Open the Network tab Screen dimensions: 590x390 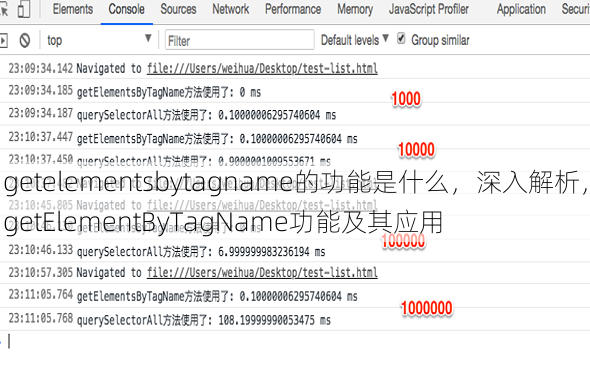coord(231,9)
